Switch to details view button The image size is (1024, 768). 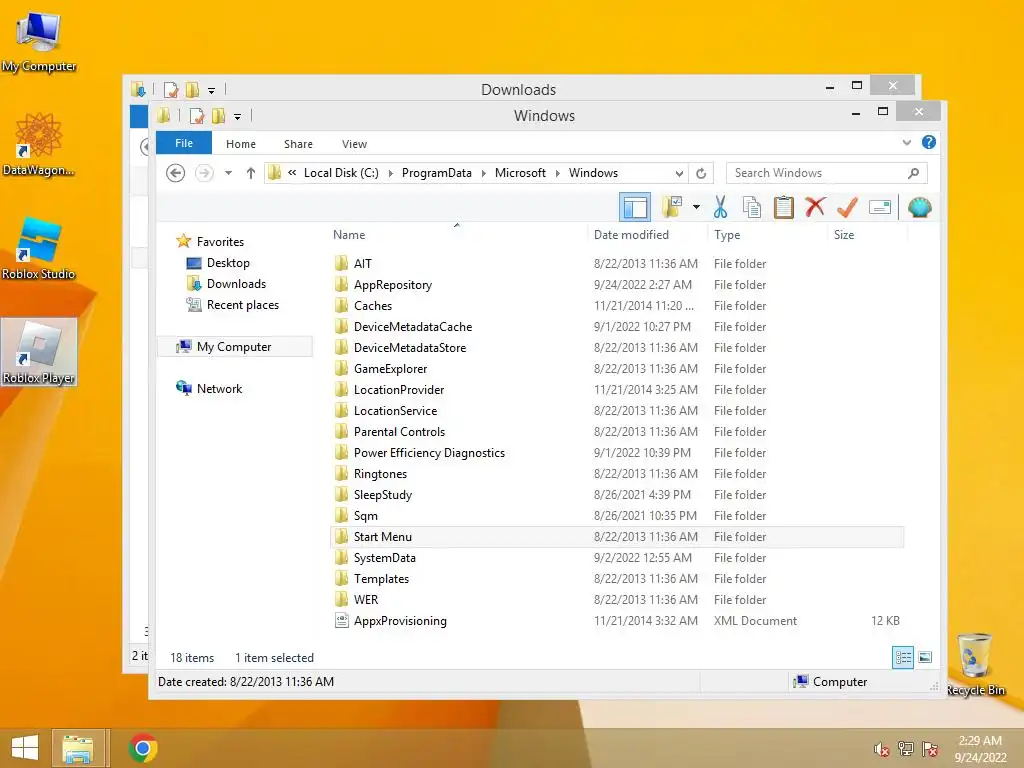(903, 657)
